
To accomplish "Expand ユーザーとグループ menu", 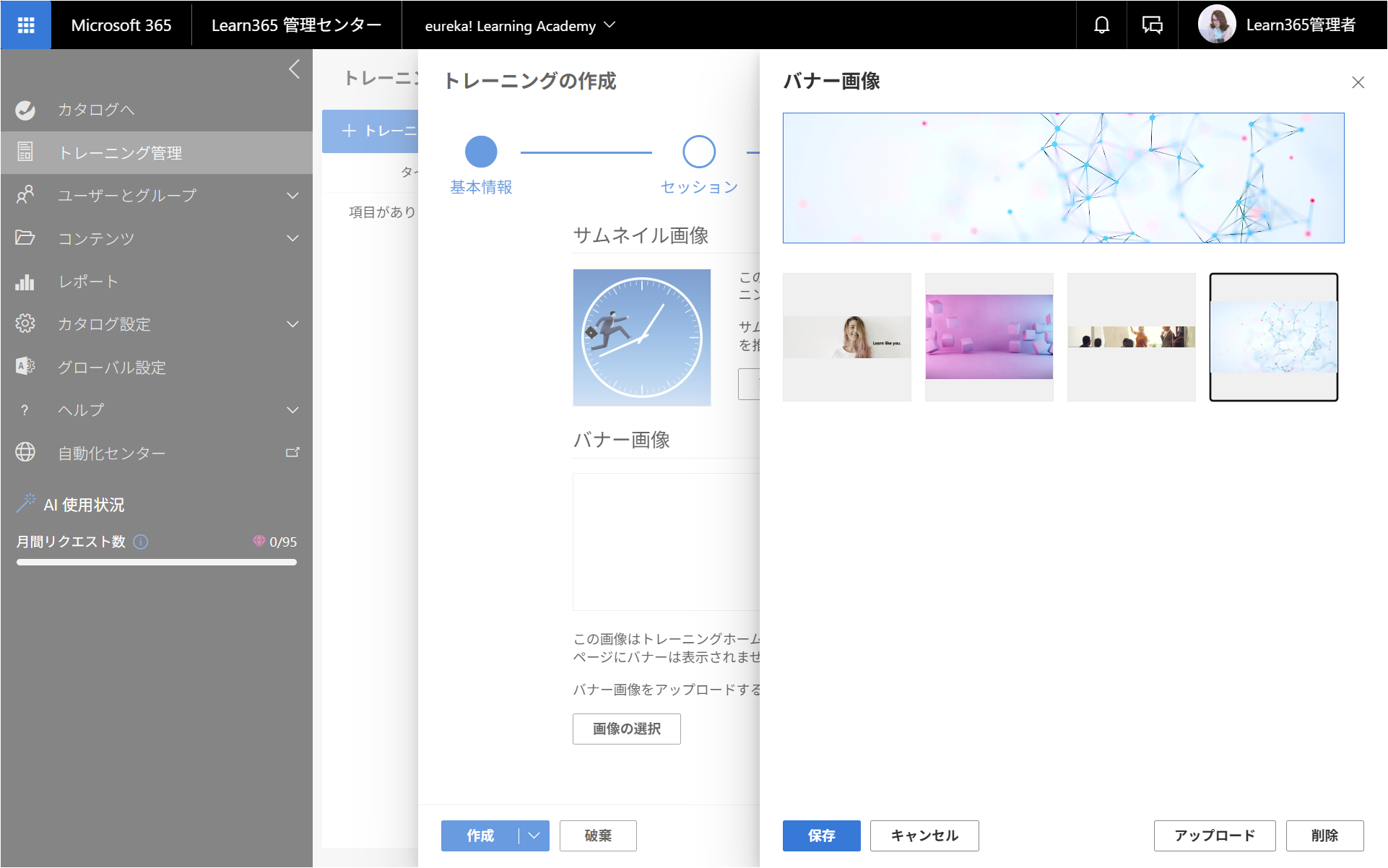I will point(292,196).
